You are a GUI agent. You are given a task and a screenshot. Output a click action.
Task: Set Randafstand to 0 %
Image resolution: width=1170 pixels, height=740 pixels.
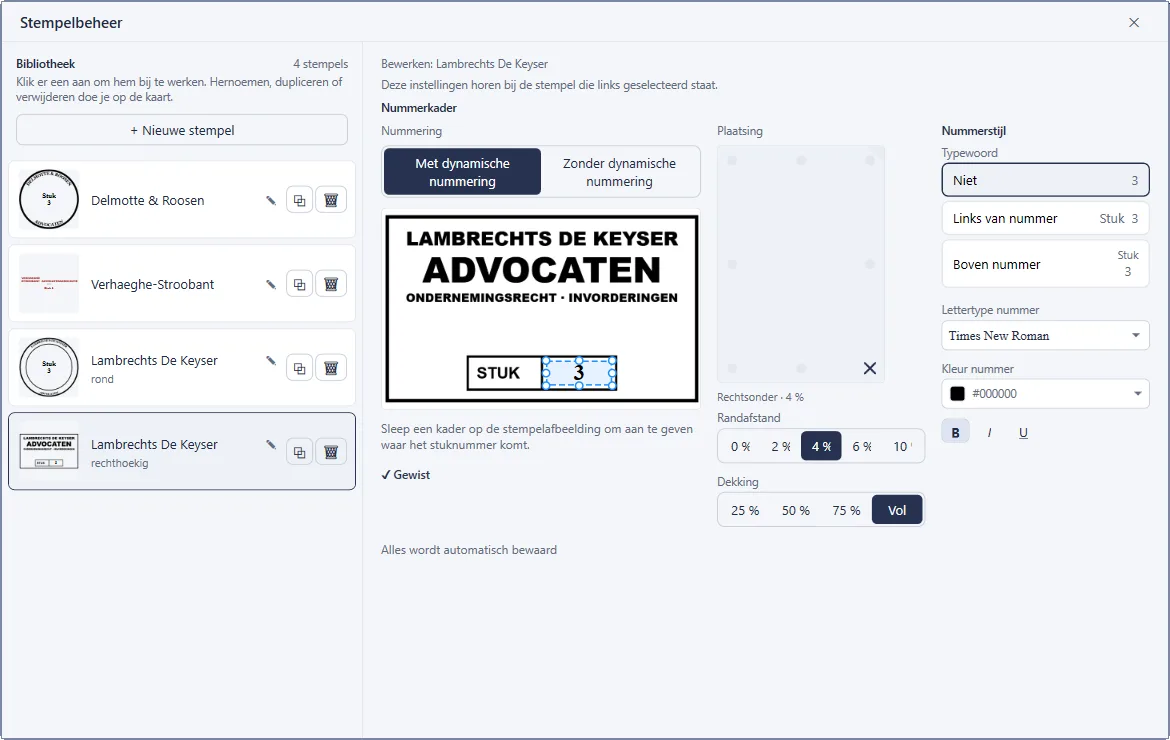tap(740, 446)
